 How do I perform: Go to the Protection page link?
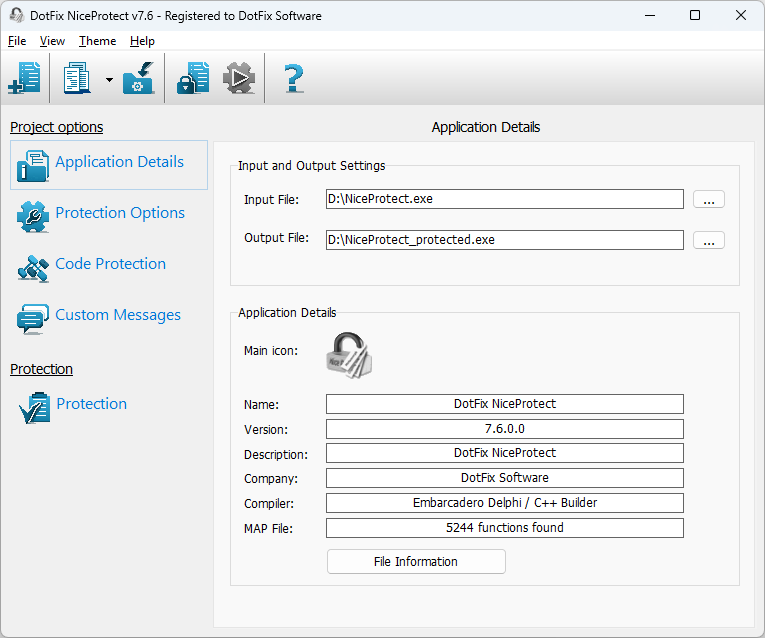92,403
